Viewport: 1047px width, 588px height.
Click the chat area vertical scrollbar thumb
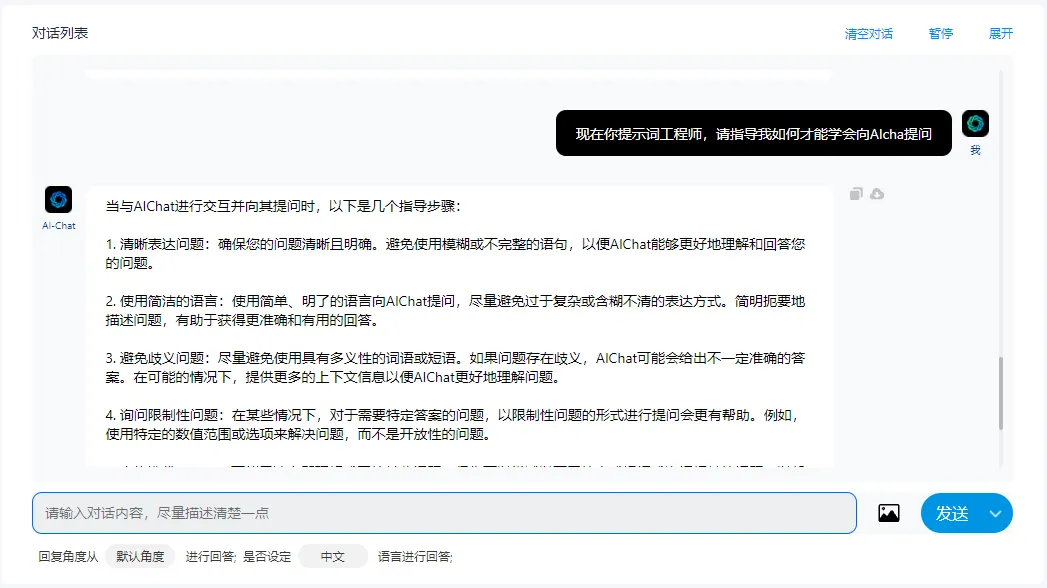click(1001, 393)
